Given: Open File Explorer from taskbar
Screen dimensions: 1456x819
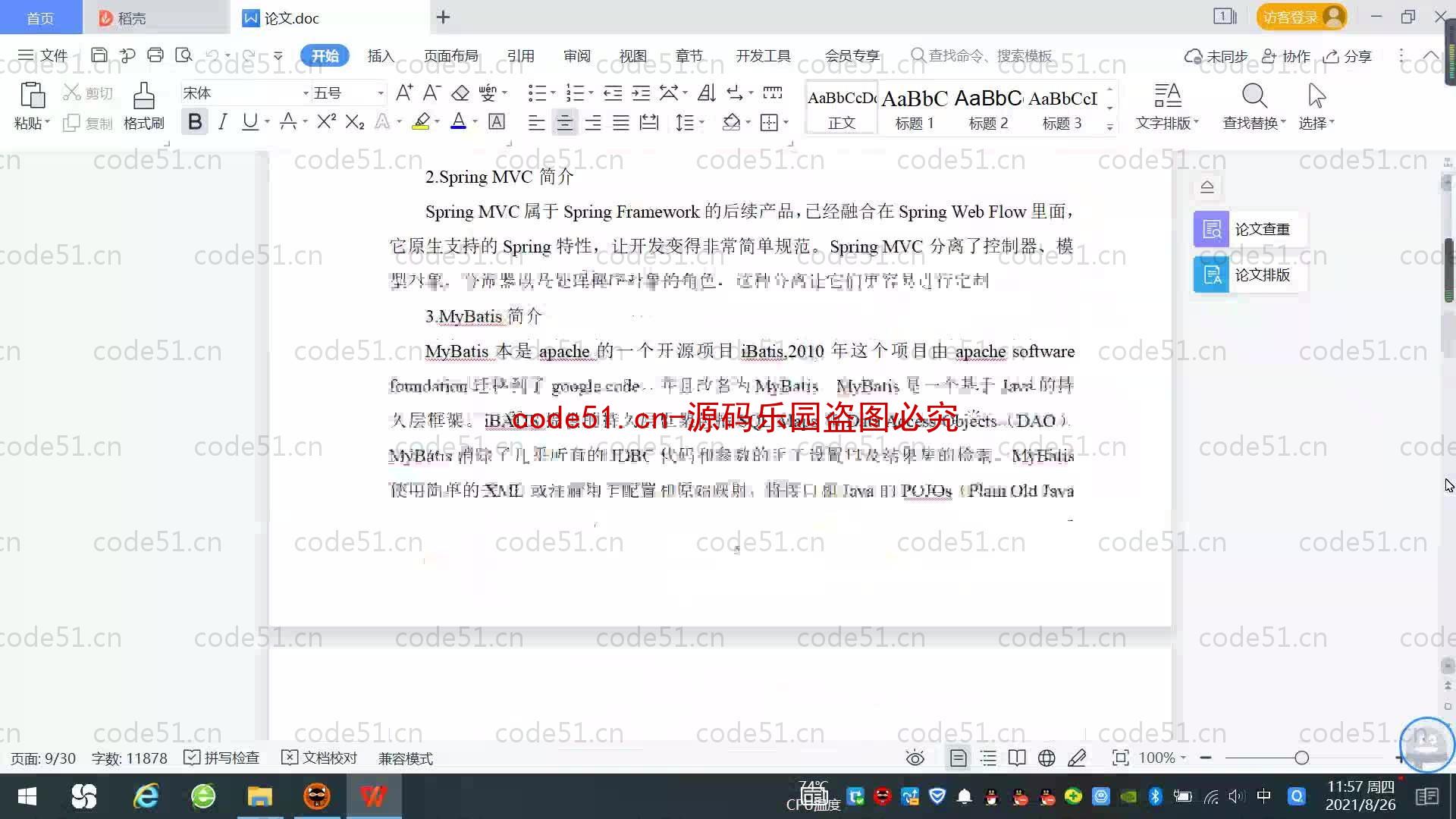Looking at the screenshot, I should pyautogui.click(x=259, y=796).
